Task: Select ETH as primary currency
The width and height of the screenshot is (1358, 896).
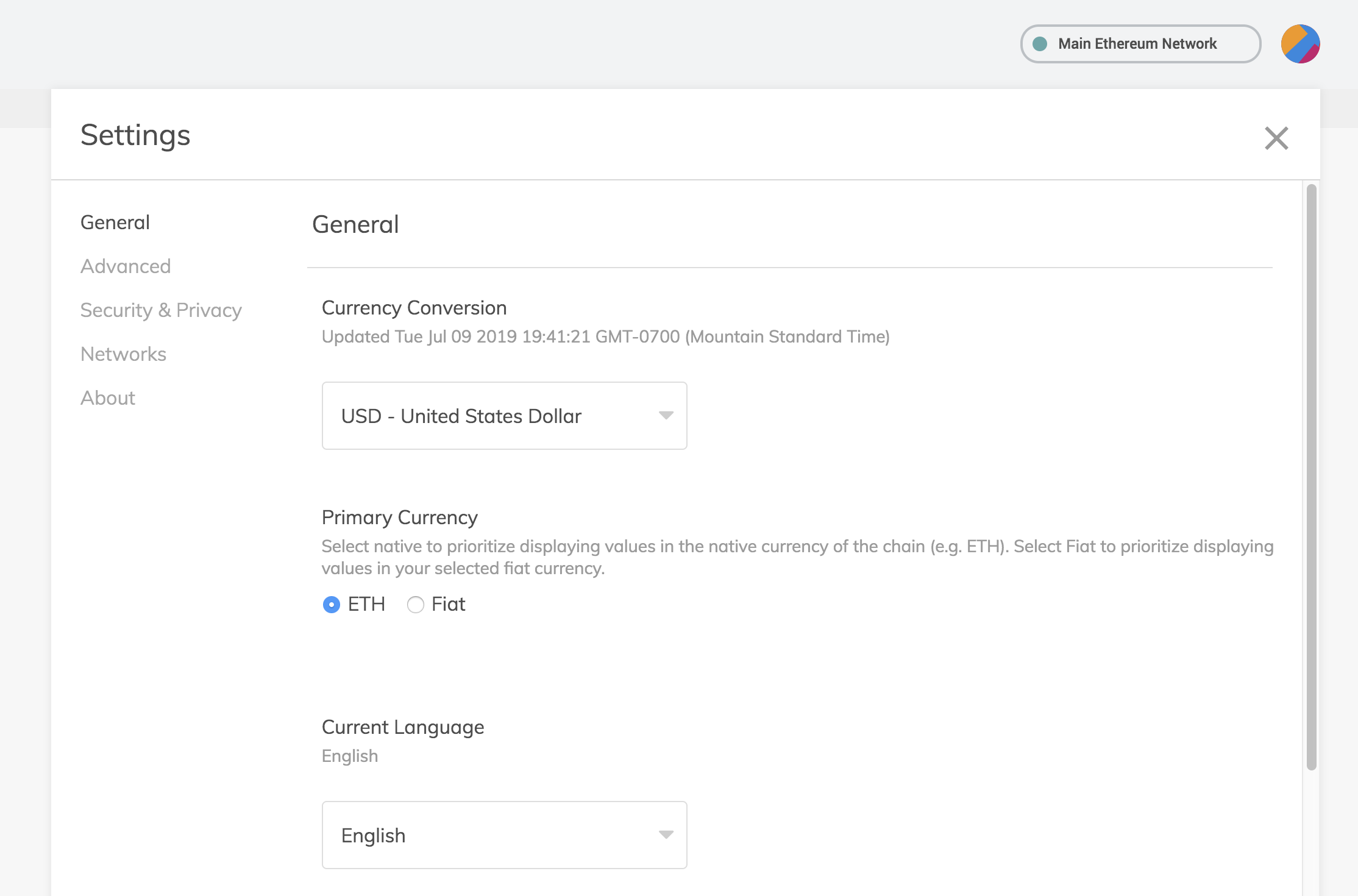Action: (332, 605)
